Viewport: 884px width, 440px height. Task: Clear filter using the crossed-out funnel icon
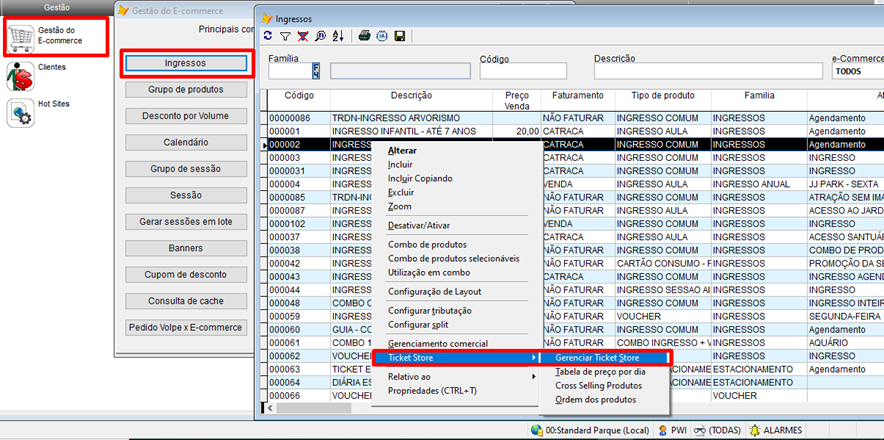click(302, 36)
